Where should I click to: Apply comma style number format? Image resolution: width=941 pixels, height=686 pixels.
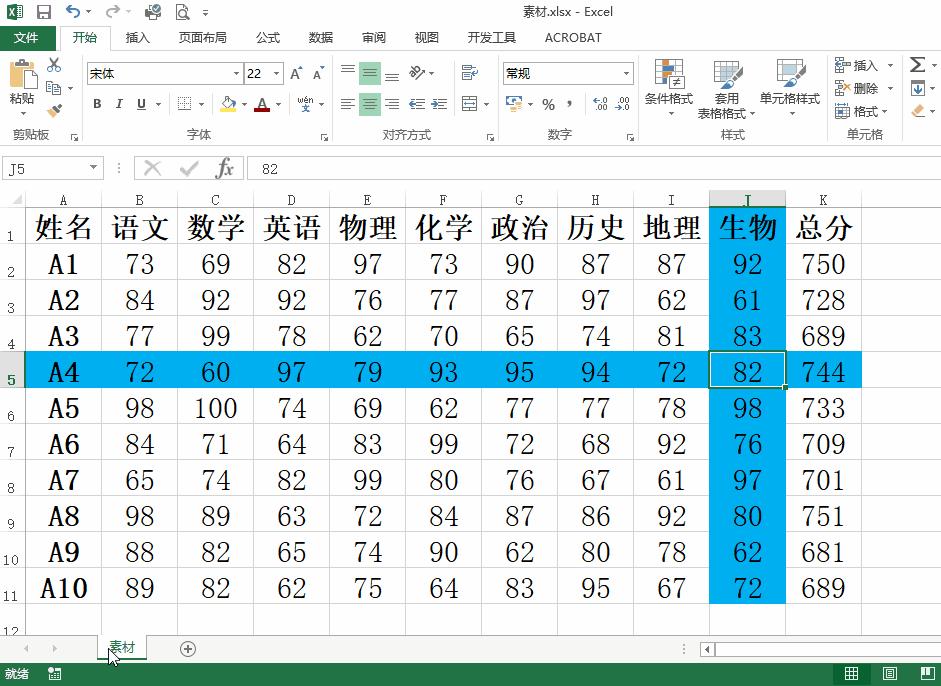570,104
